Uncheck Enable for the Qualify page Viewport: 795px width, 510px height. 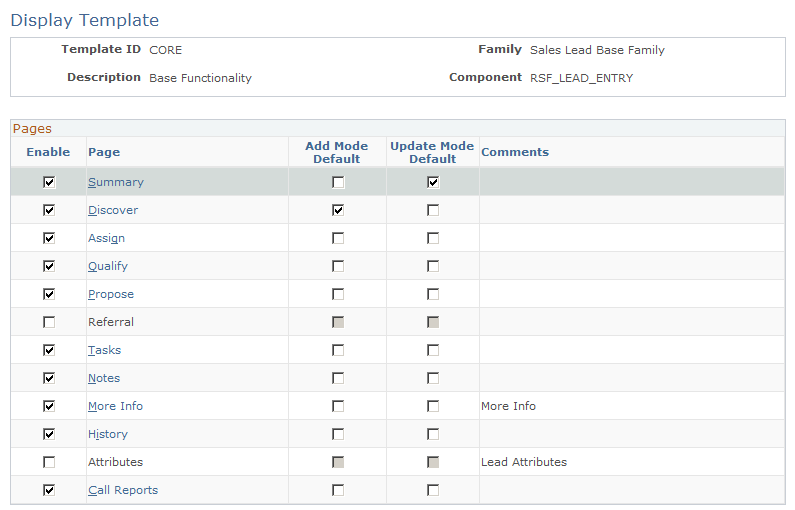(49, 266)
